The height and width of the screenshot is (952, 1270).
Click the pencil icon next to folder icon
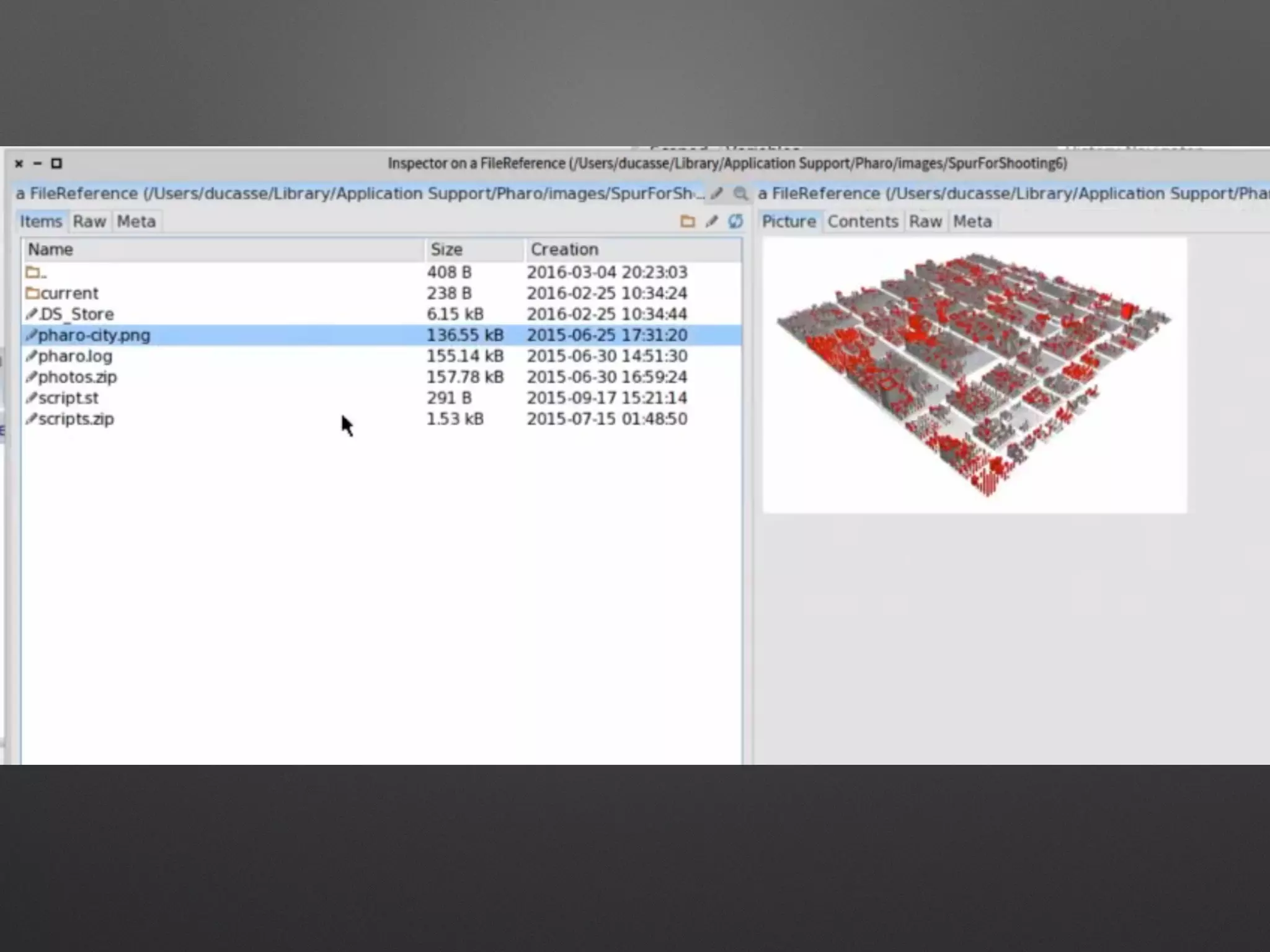point(711,221)
